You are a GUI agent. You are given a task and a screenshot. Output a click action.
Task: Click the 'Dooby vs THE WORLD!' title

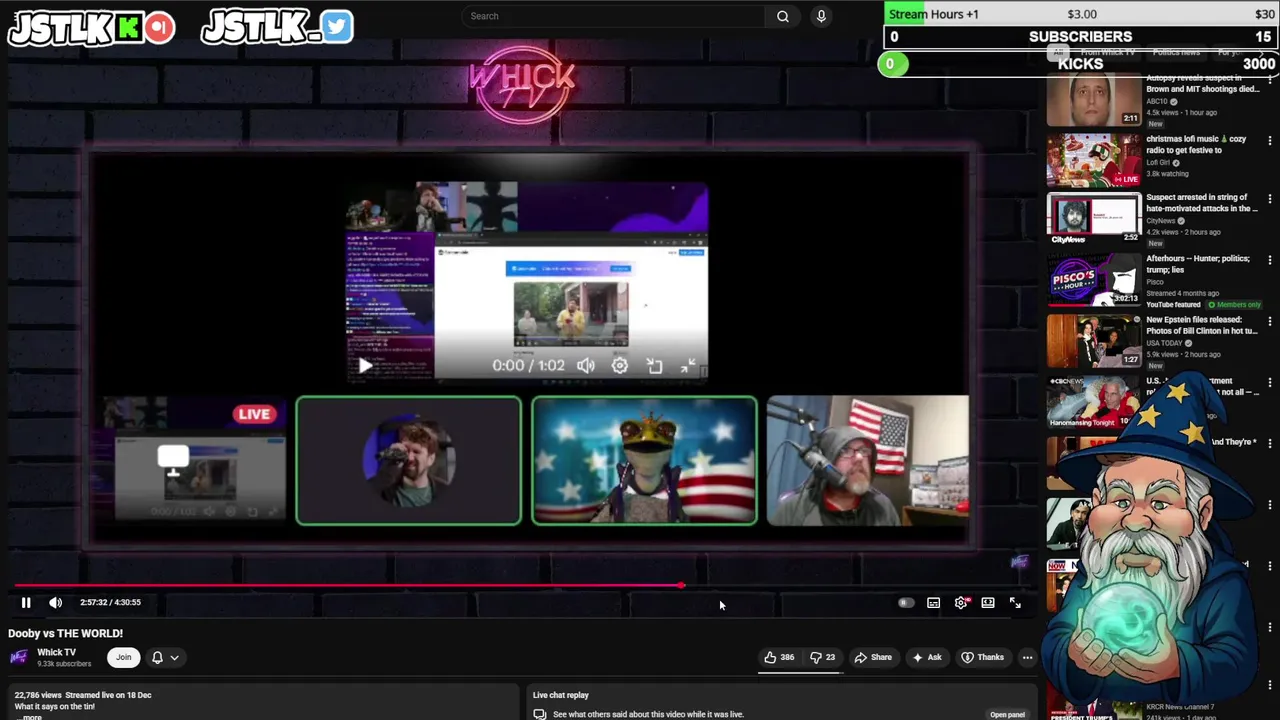point(66,633)
